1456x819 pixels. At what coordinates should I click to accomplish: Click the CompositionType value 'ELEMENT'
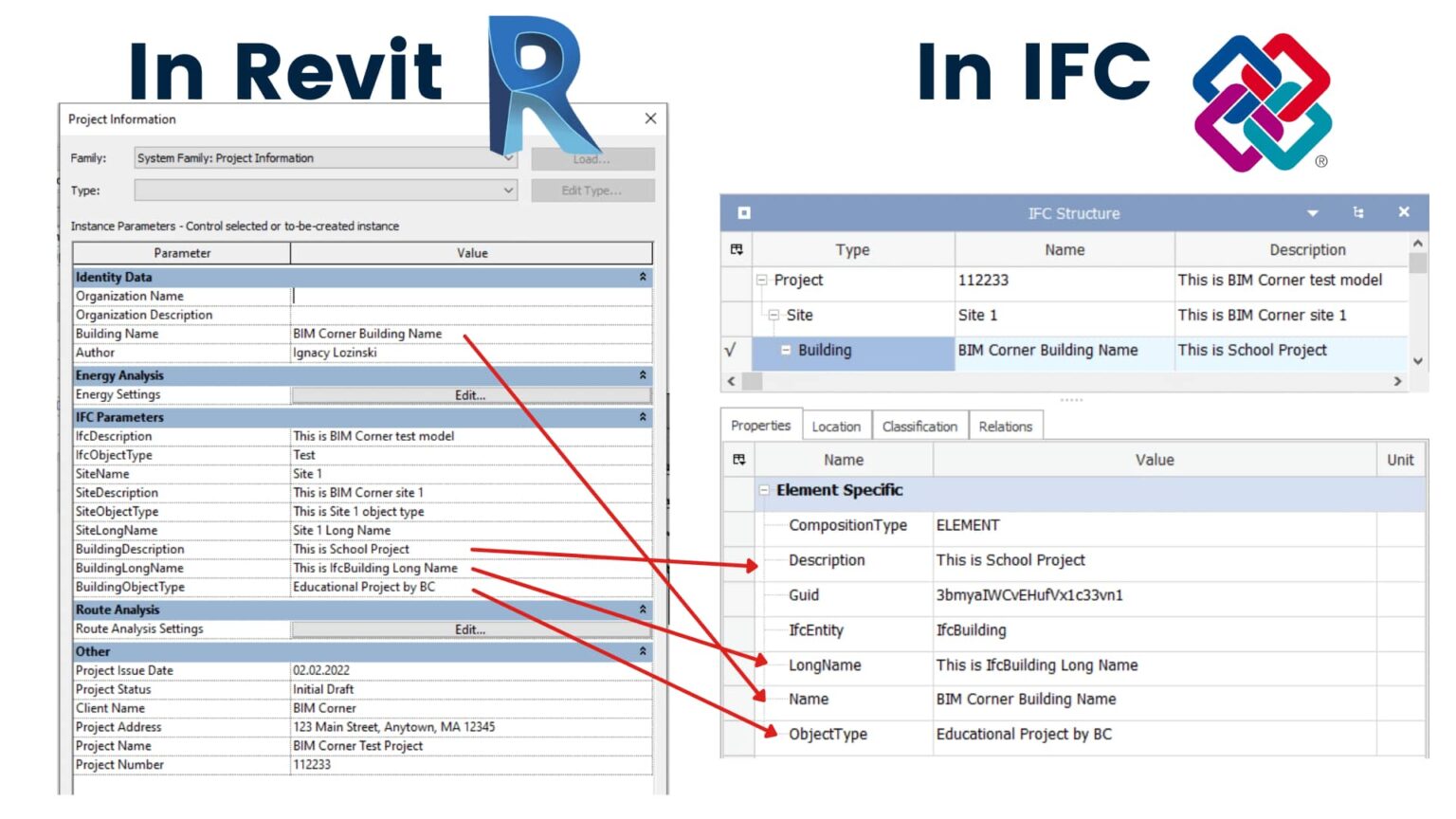coord(968,525)
